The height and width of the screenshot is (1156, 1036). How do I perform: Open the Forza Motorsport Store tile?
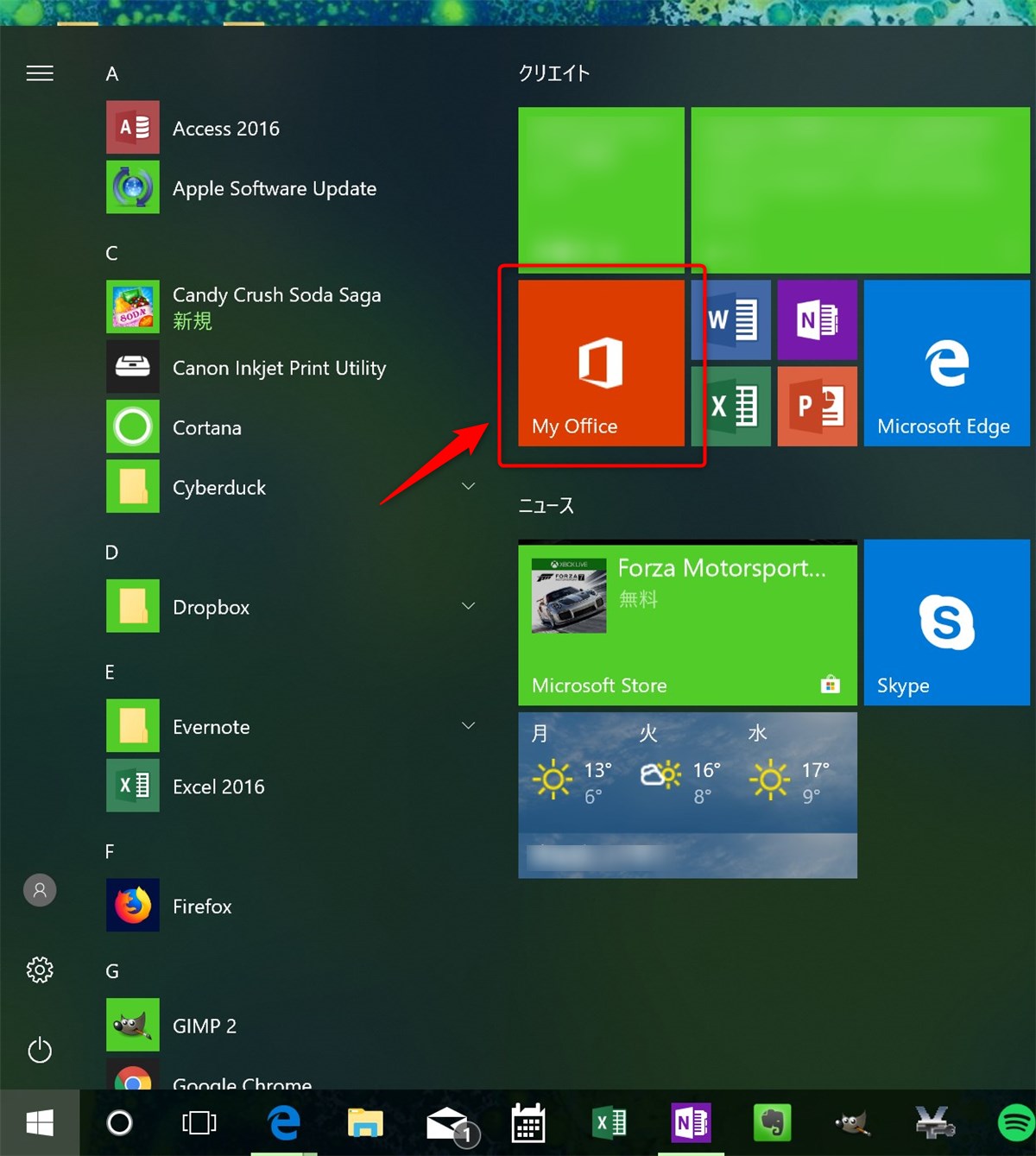pyautogui.click(x=687, y=622)
